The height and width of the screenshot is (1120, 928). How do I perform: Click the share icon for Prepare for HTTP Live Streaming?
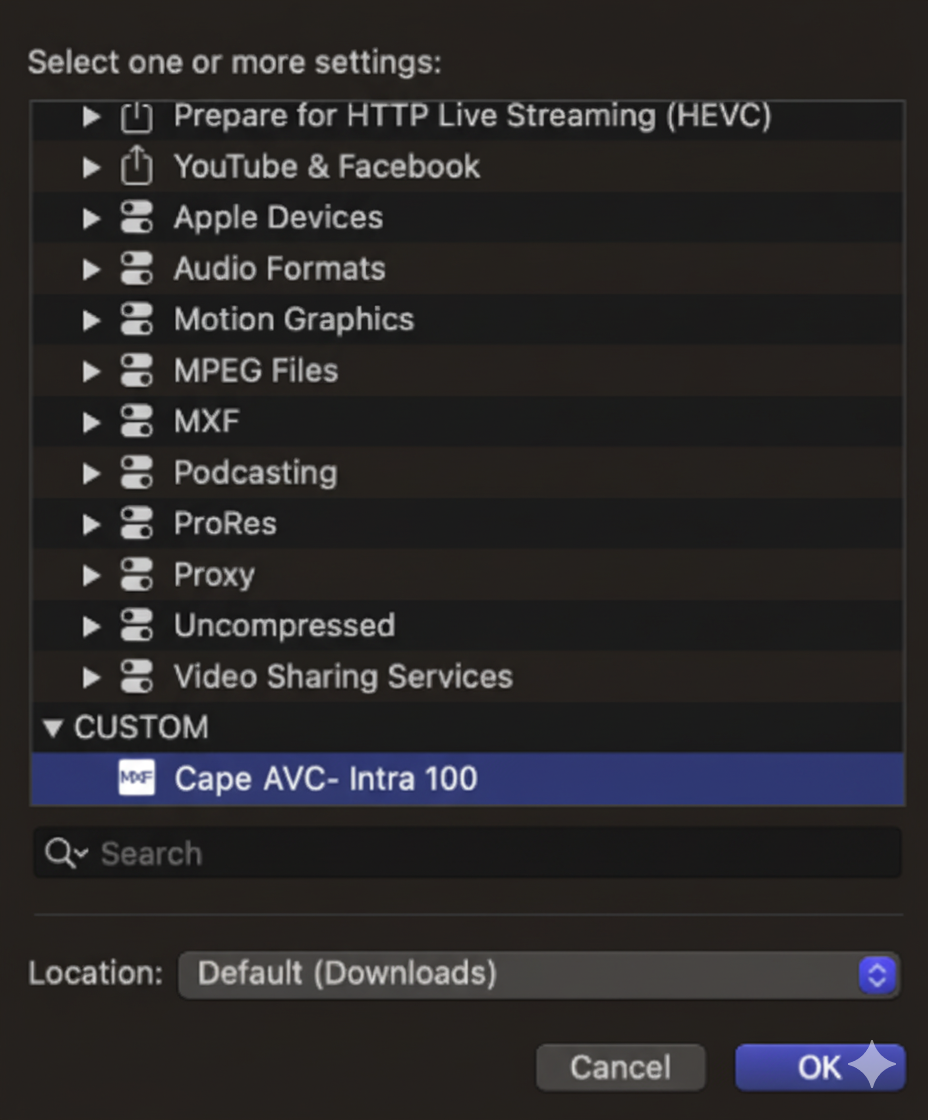[x=136, y=116]
